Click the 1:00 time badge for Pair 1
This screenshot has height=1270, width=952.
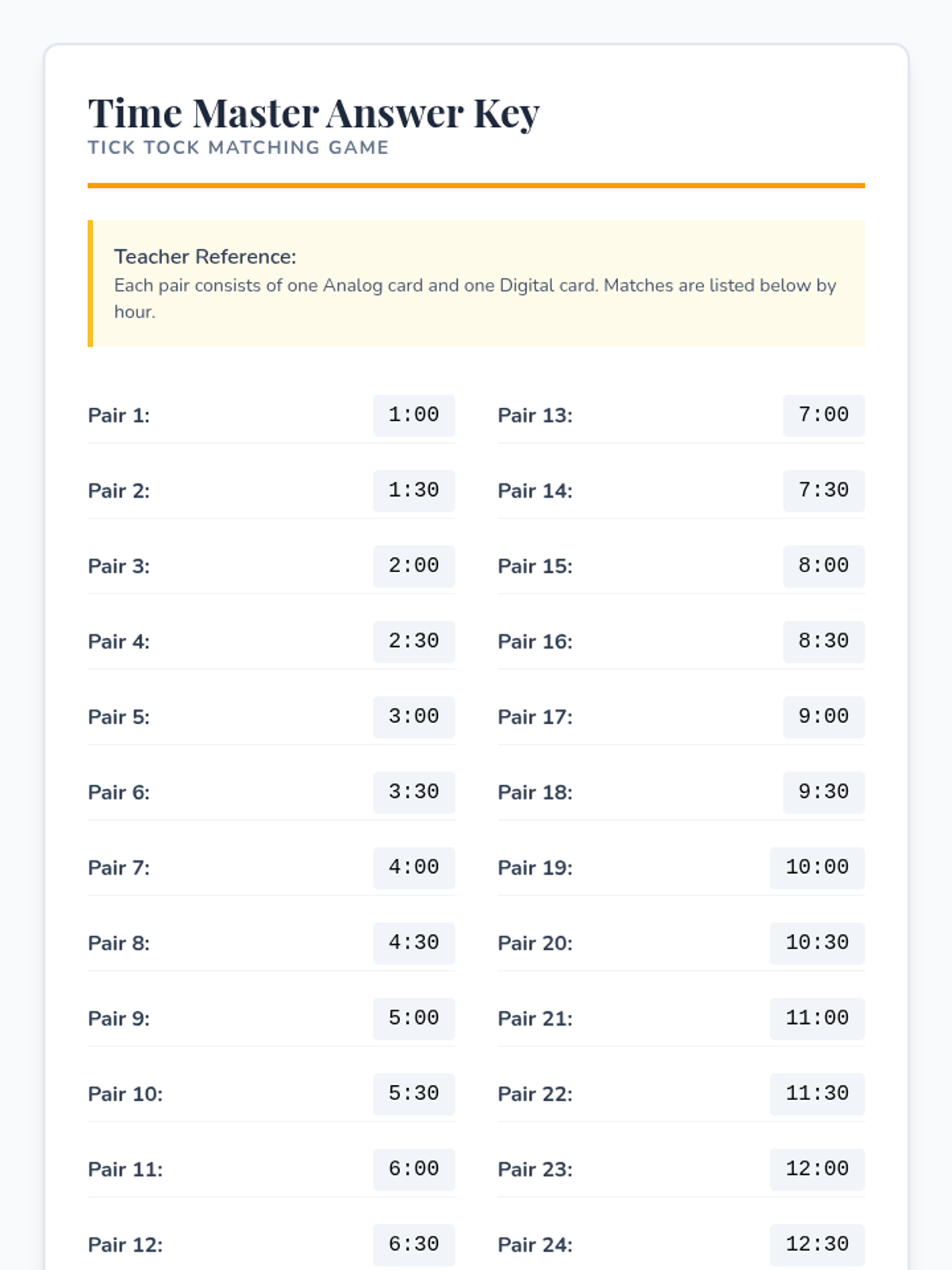click(x=413, y=415)
